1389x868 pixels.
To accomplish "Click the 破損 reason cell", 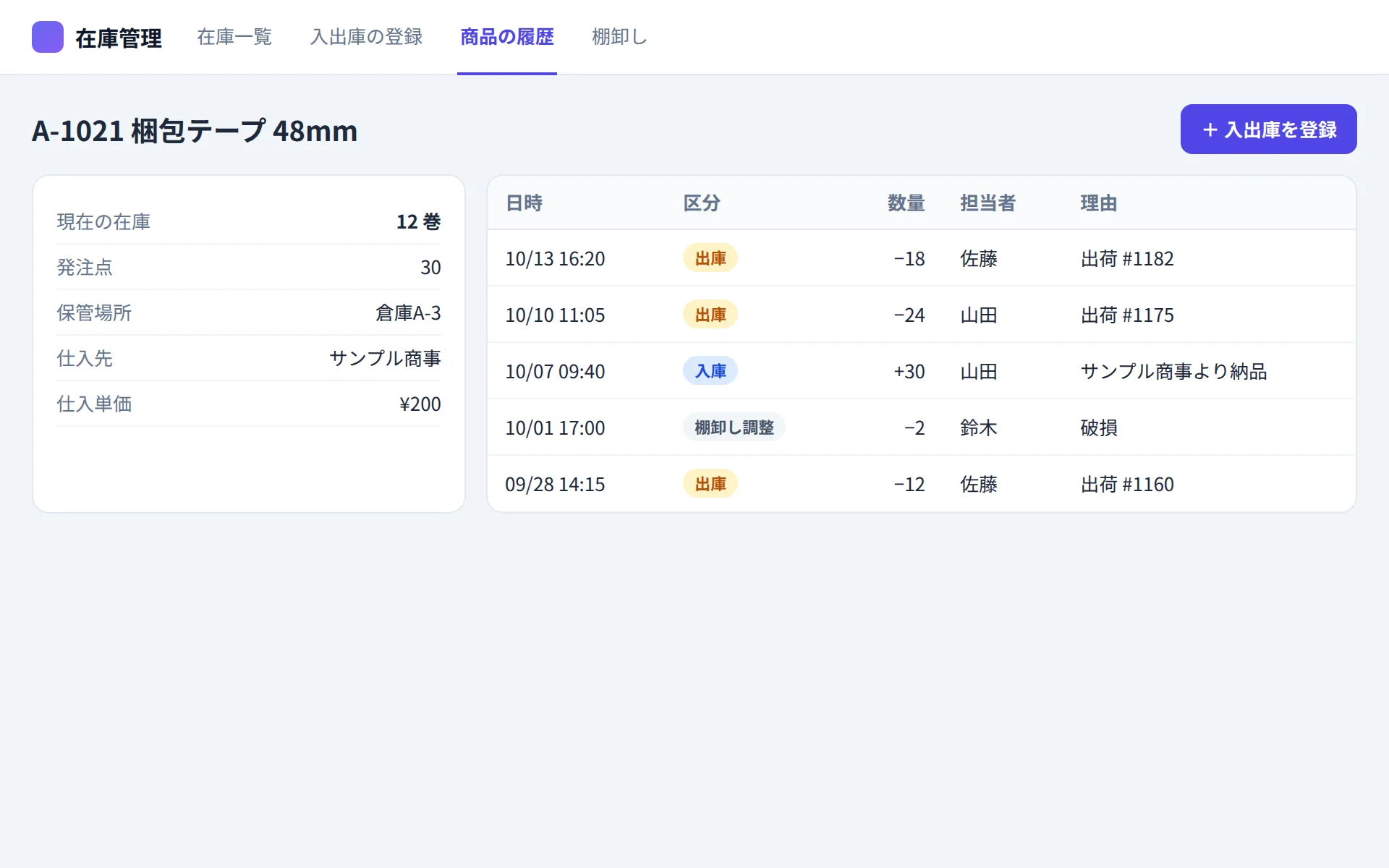I will (x=1099, y=427).
